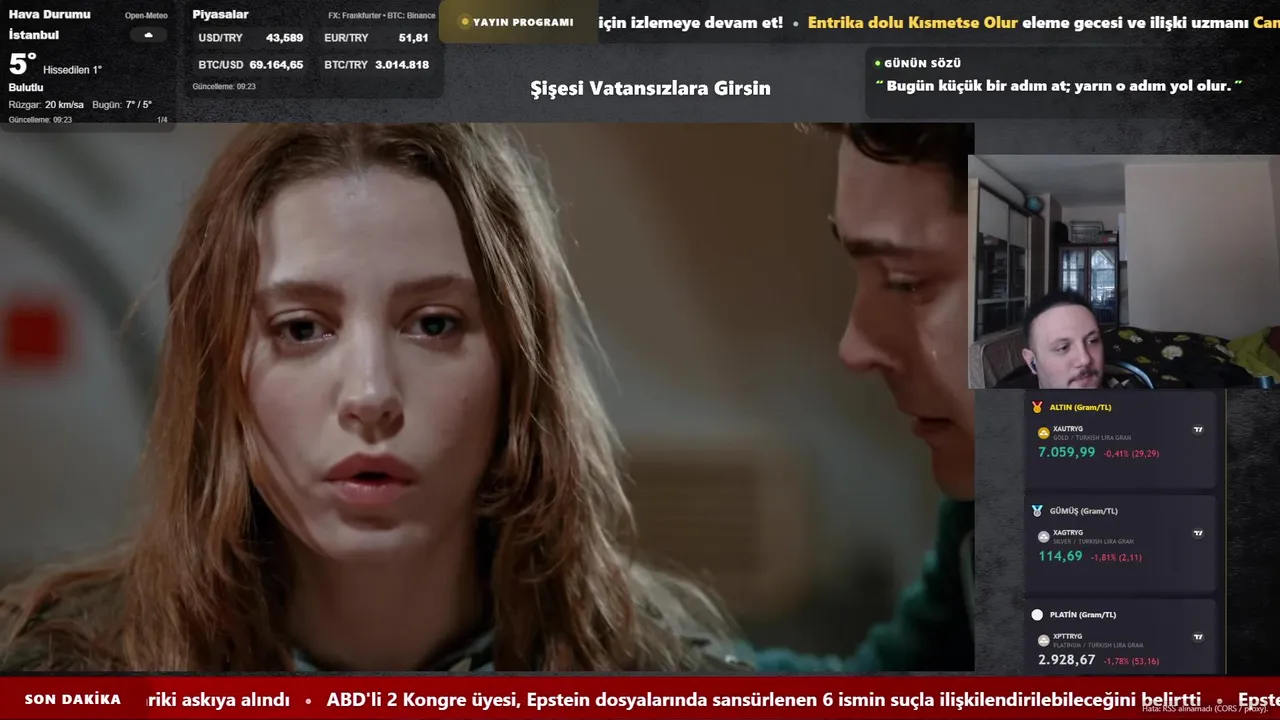Click the webcam feed of the streamer
Image resolution: width=1280 pixels, height=720 pixels.
(1124, 271)
